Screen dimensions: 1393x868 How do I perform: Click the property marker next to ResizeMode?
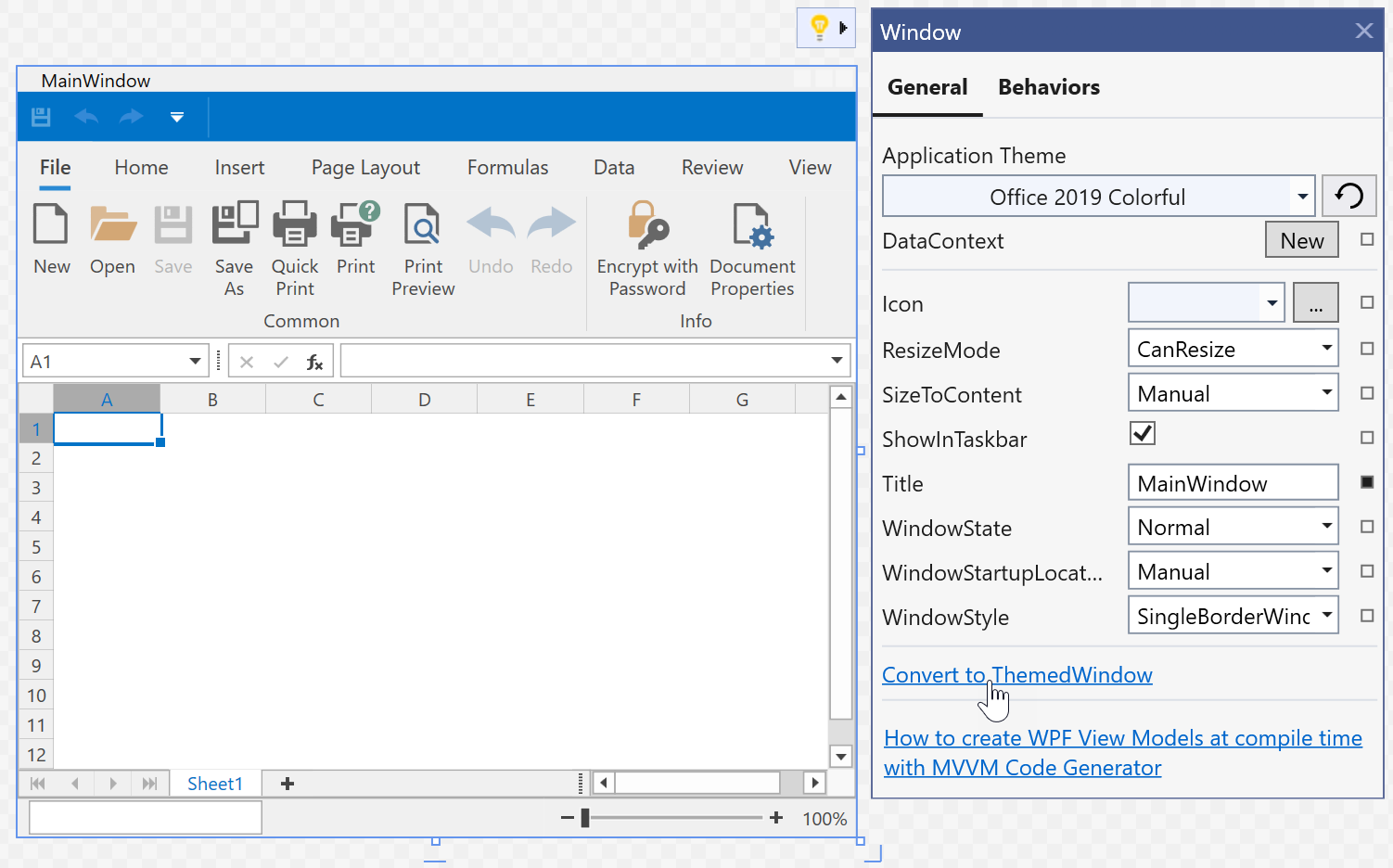pos(1366,349)
